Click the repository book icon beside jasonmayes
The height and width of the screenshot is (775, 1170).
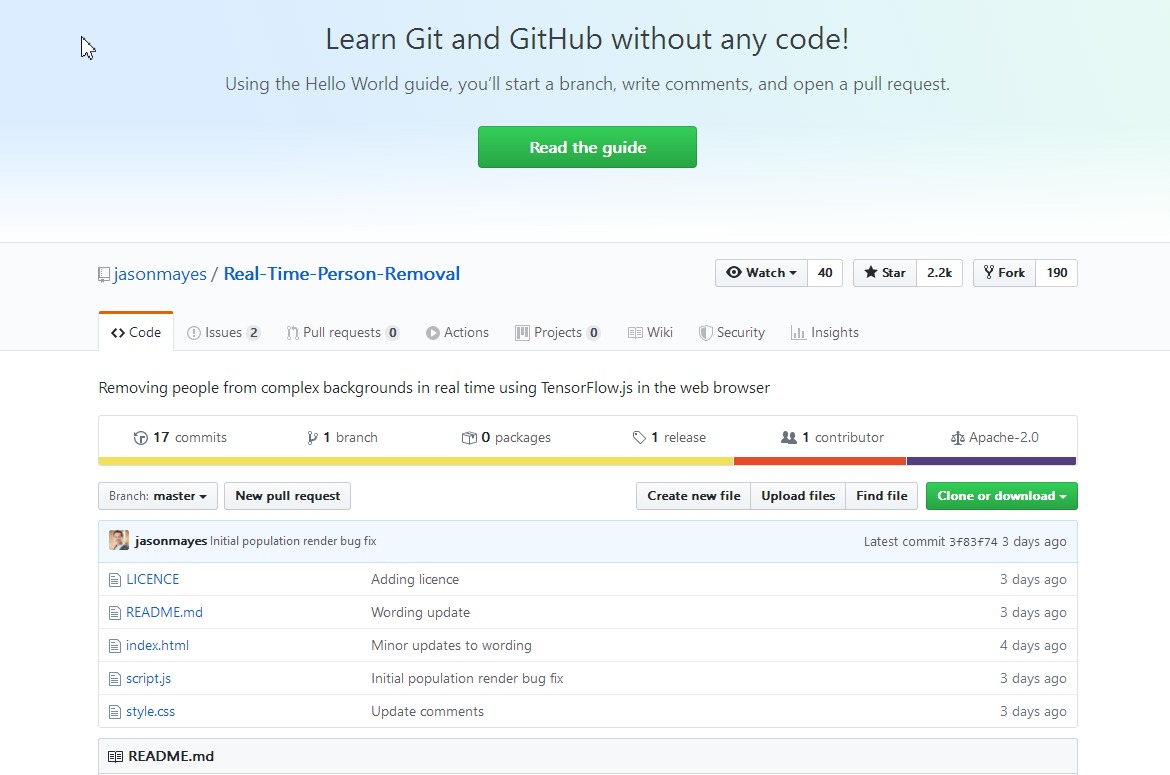coord(104,274)
